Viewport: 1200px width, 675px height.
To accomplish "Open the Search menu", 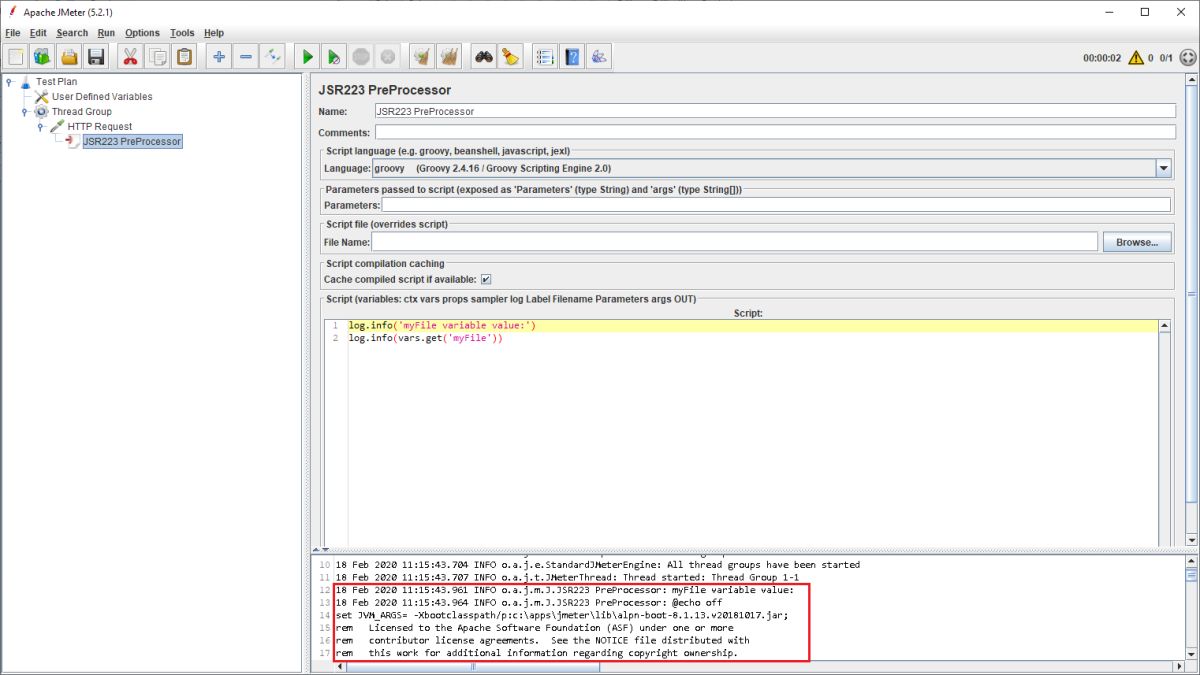I will click(72, 33).
